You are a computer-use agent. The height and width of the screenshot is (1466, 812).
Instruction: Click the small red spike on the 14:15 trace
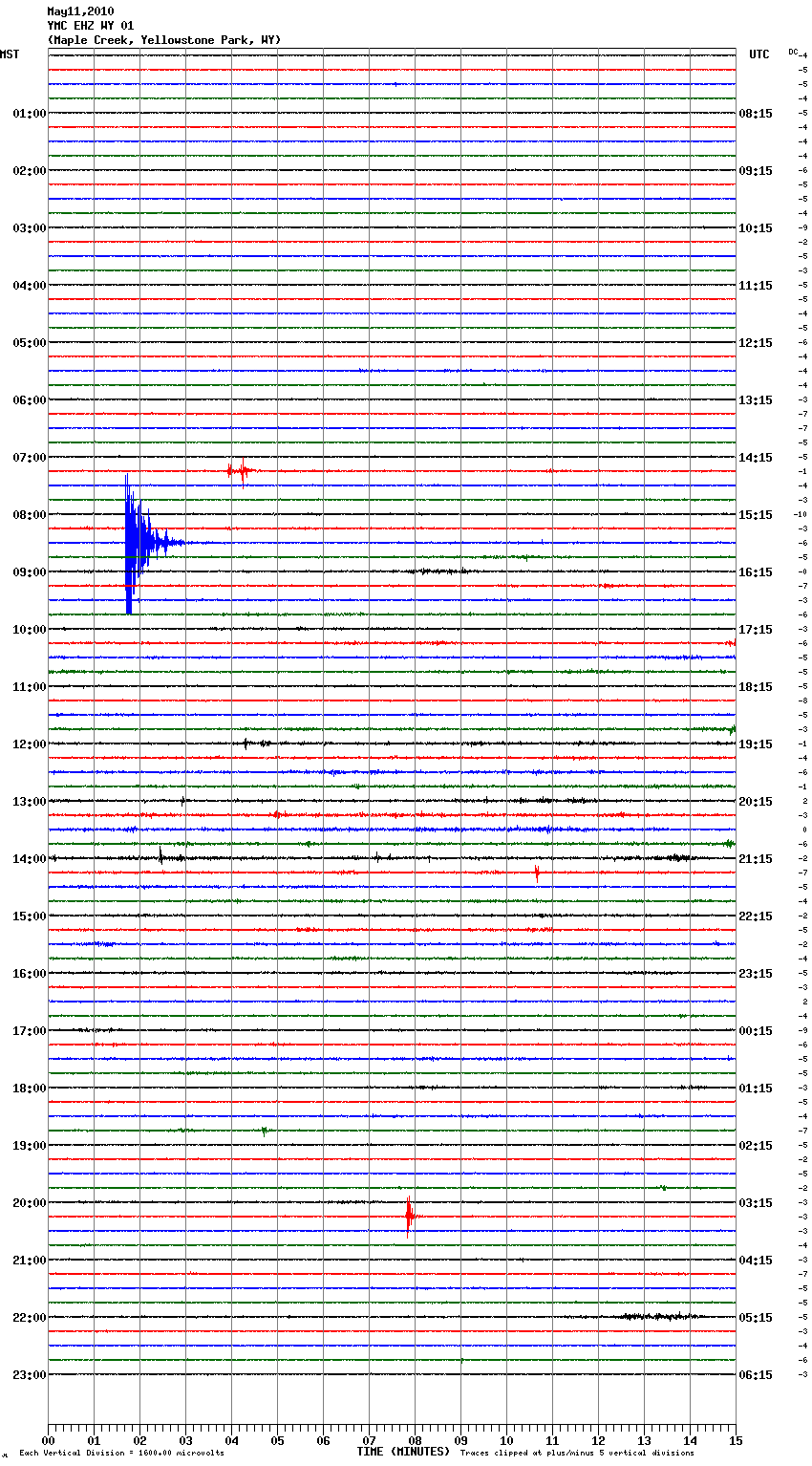[537, 873]
